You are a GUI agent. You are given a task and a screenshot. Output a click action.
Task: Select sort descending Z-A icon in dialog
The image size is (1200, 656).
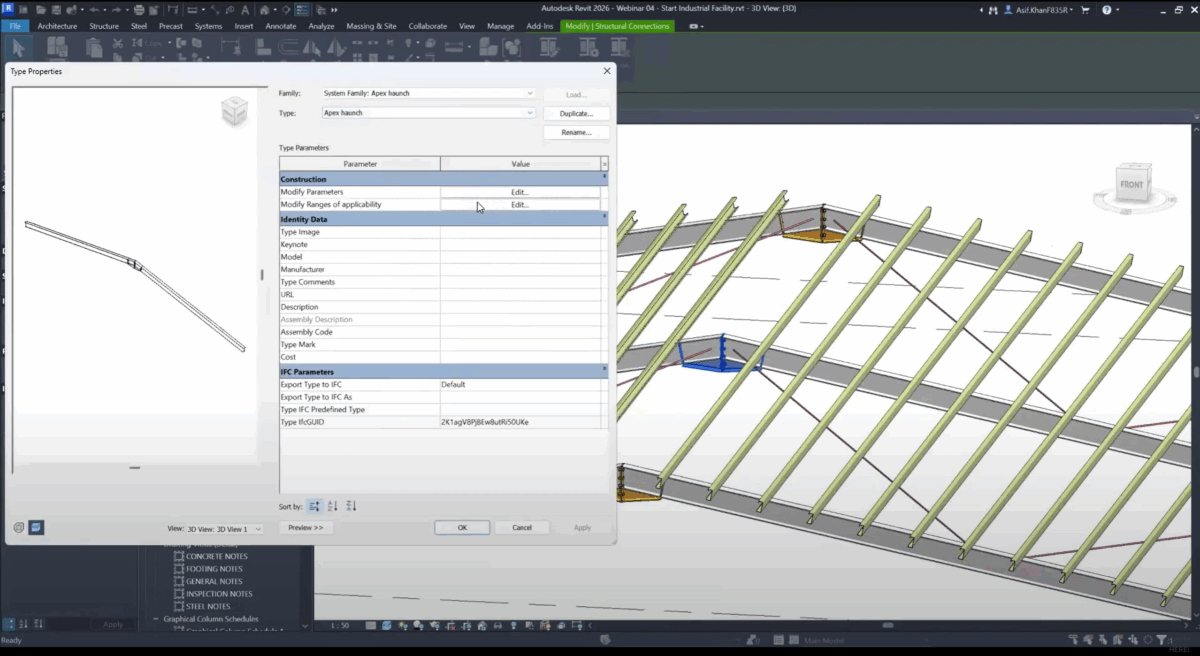point(351,506)
